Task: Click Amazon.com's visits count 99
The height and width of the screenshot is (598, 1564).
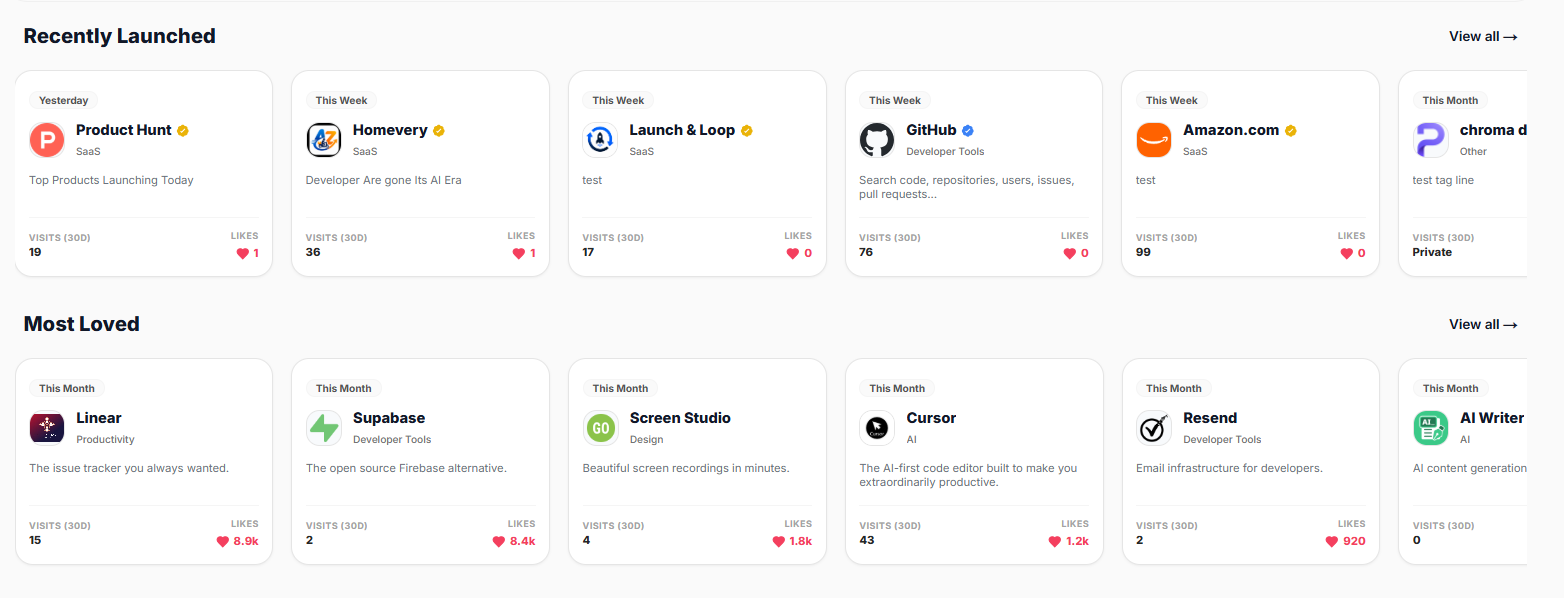Action: [x=1143, y=252]
